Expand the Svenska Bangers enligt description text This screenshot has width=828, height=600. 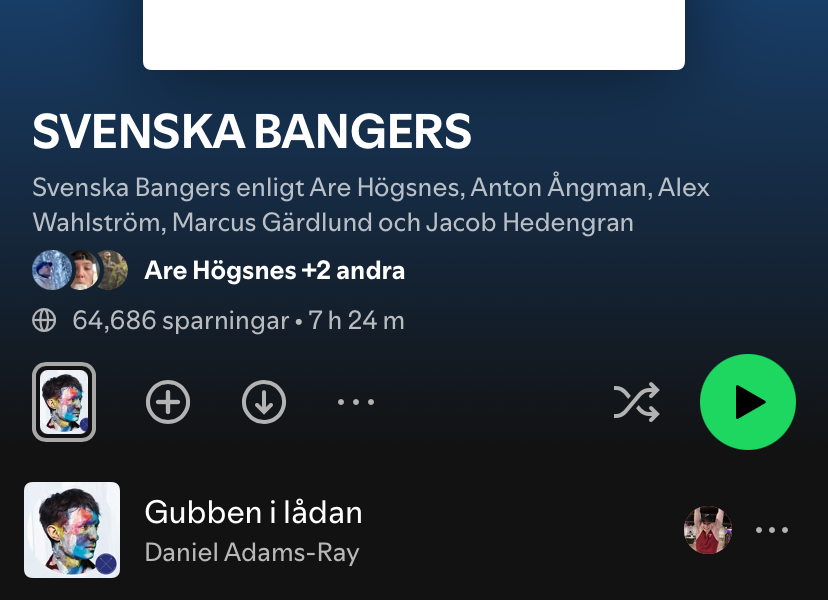pos(371,205)
